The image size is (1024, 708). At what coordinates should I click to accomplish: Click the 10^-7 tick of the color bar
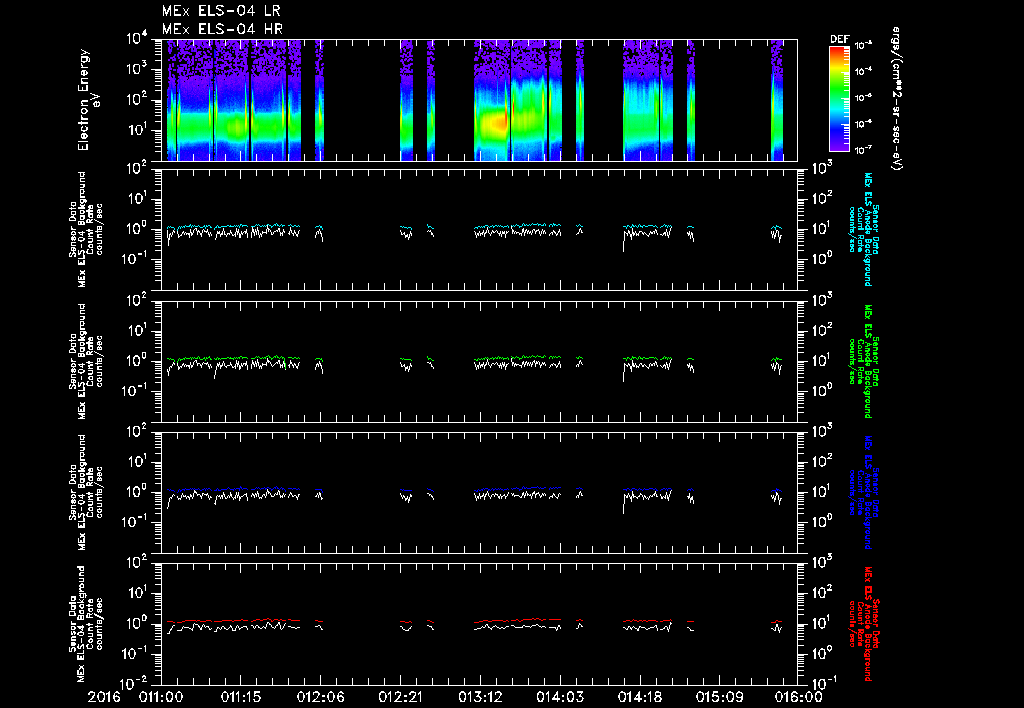pyautogui.click(x=863, y=150)
